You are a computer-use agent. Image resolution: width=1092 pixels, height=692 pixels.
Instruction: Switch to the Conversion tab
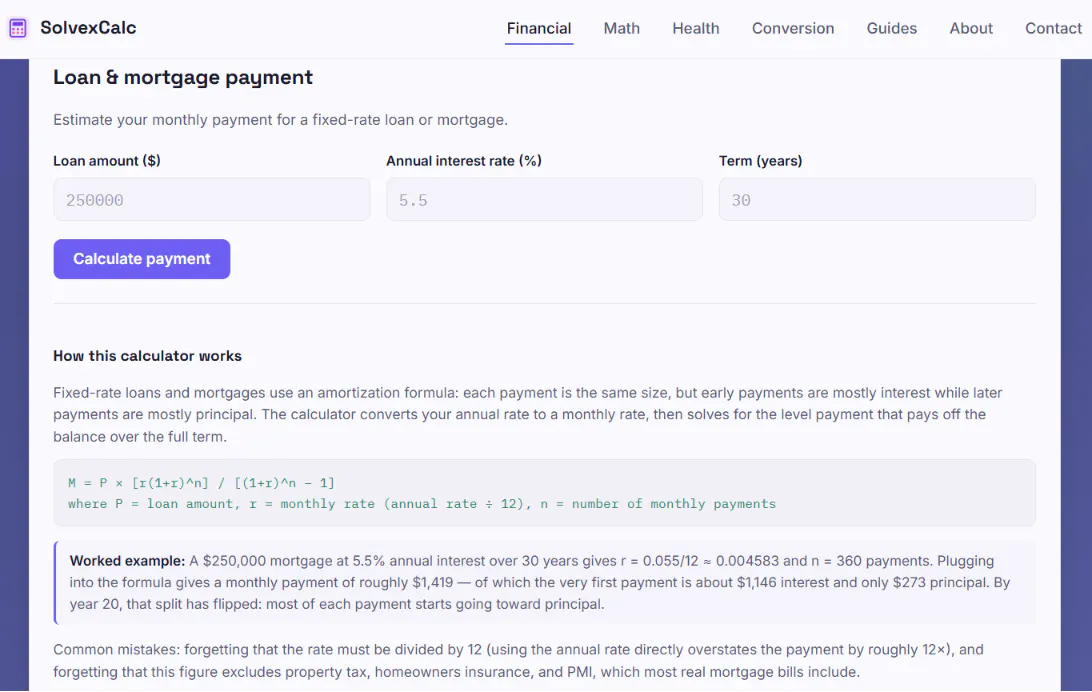(x=793, y=29)
